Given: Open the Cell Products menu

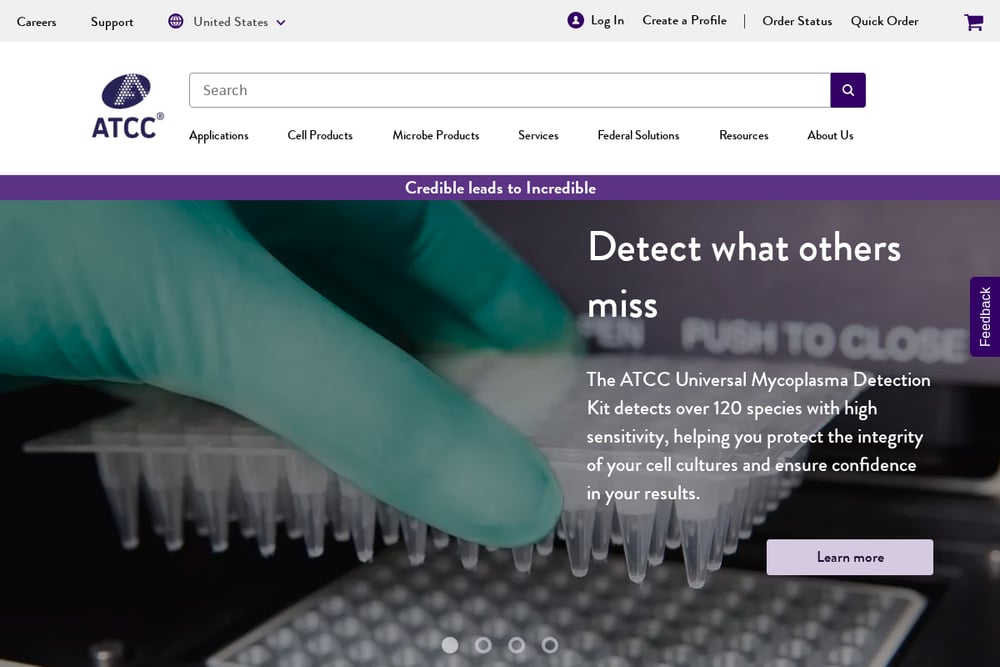Looking at the screenshot, I should pyautogui.click(x=320, y=135).
